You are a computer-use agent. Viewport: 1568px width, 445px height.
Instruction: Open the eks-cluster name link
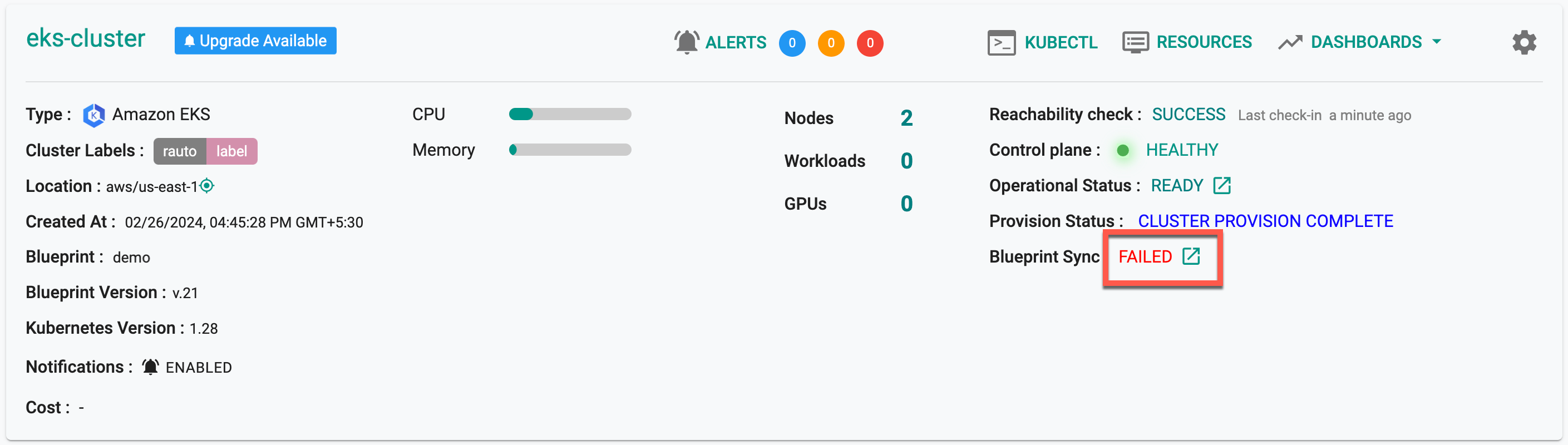(x=86, y=38)
